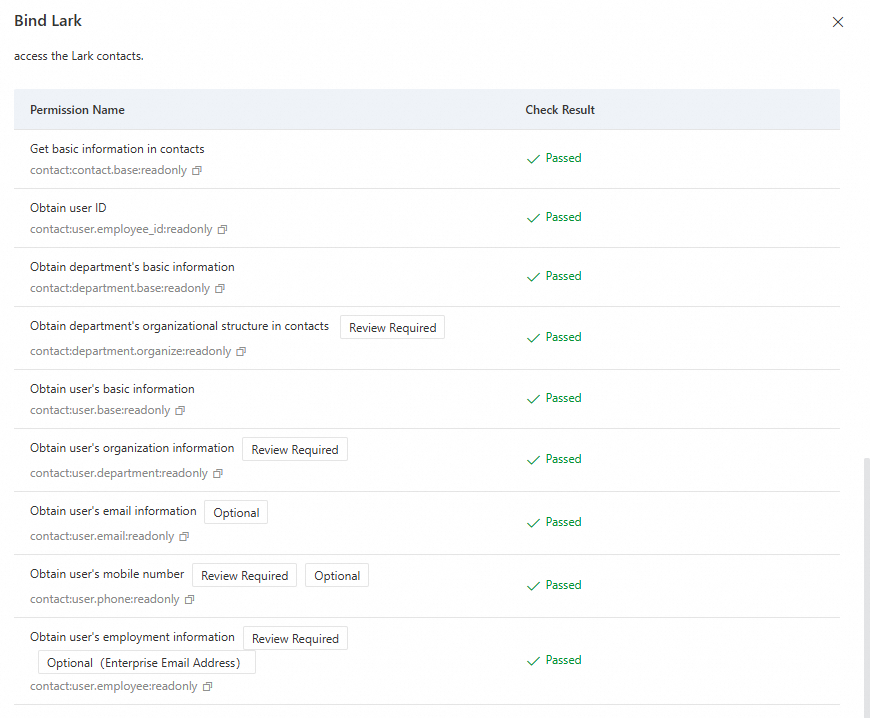Viewport: 870px width, 718px height.
Task: Select 'Obtain user's employment information' text
Action: pos(132,637)
